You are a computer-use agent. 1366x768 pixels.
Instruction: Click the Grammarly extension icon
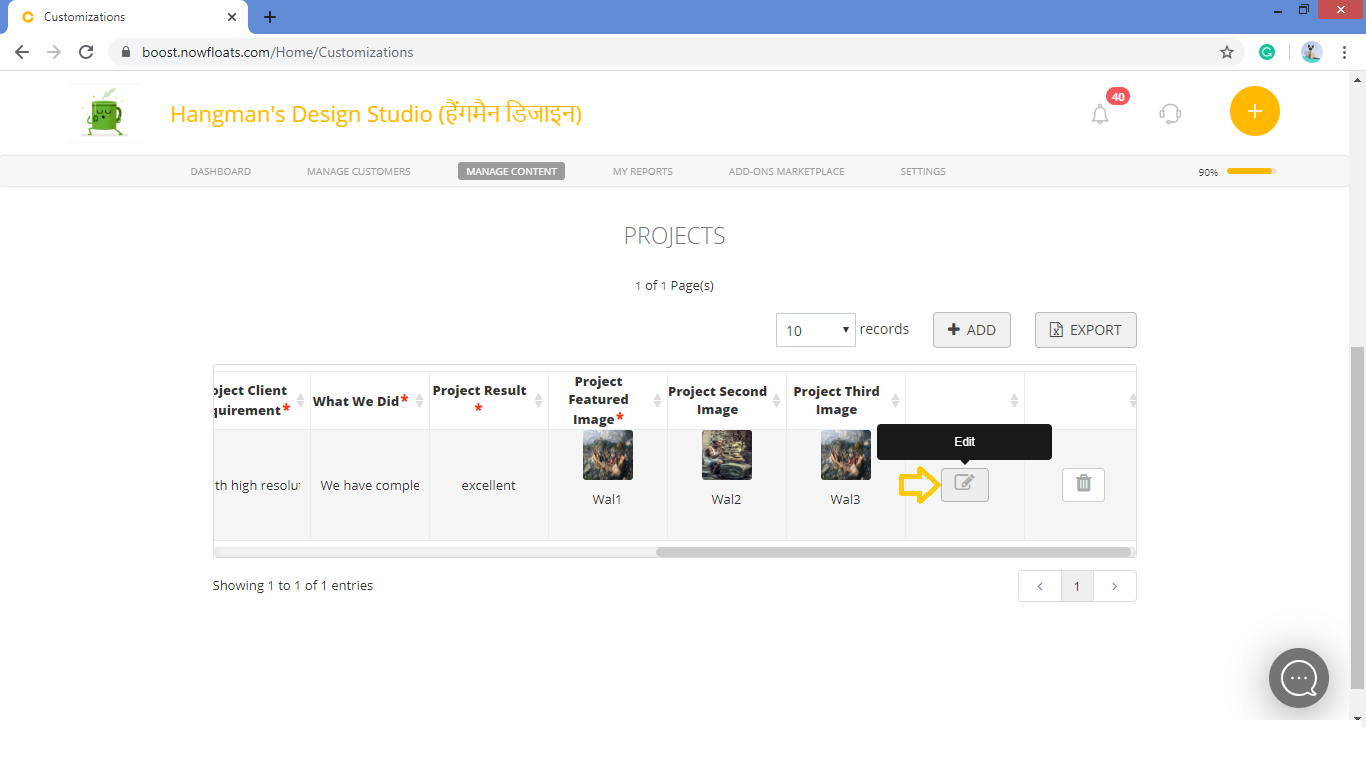click(1267, 51)
